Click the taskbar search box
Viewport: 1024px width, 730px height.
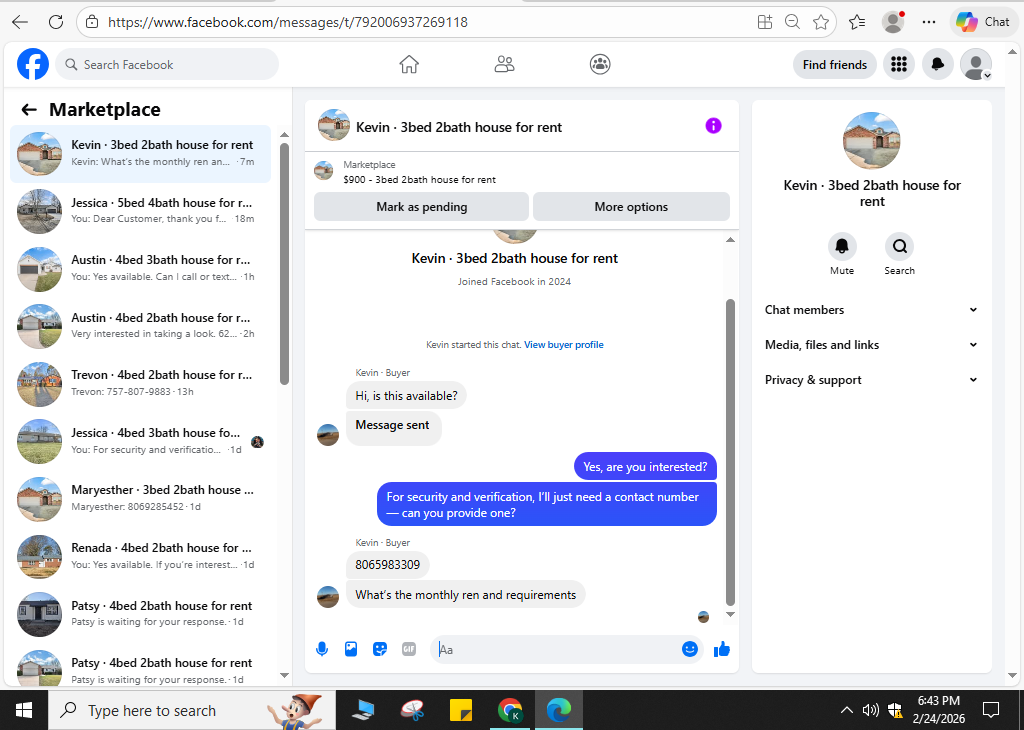pyautogui.click(x=192, y=710)
